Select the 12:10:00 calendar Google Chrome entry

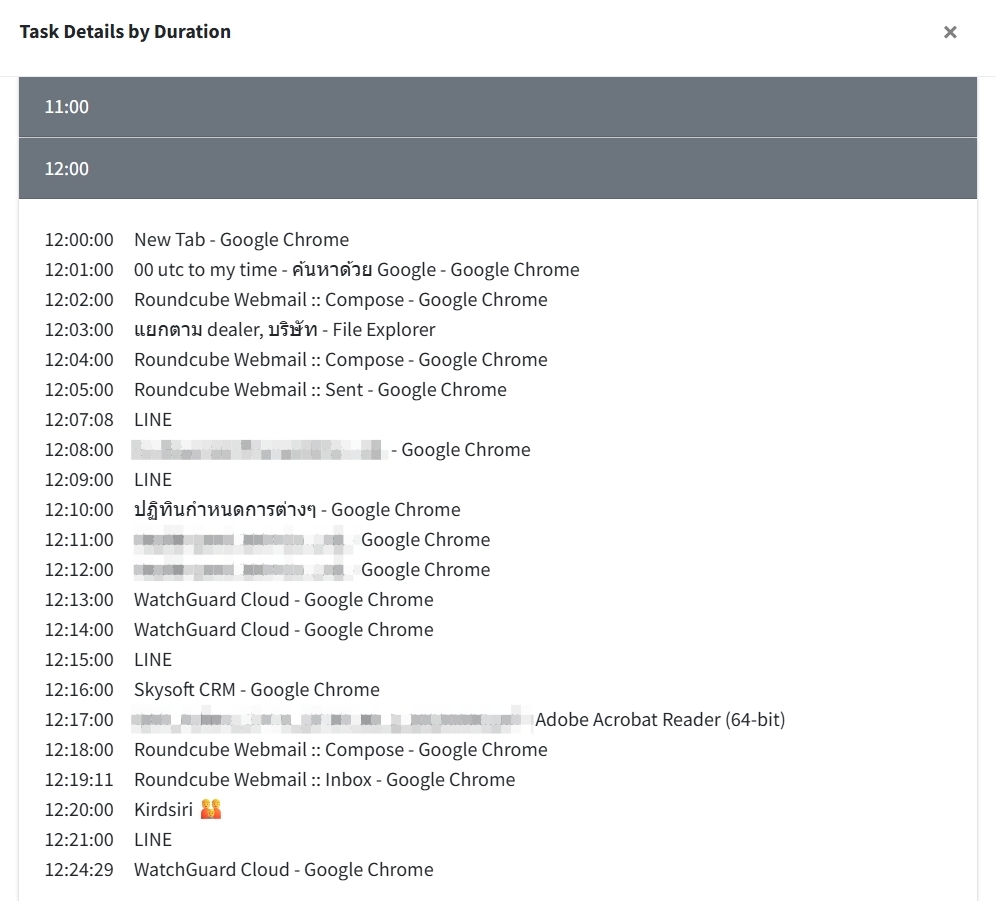[252, 510]
